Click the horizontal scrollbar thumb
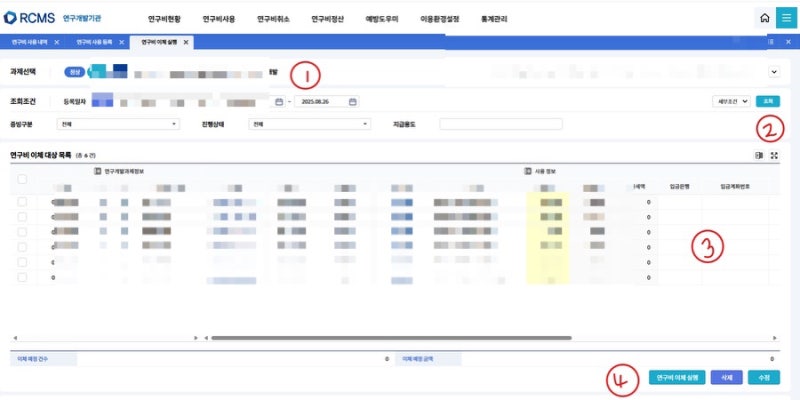800x400 pixels. pos(391,338)
